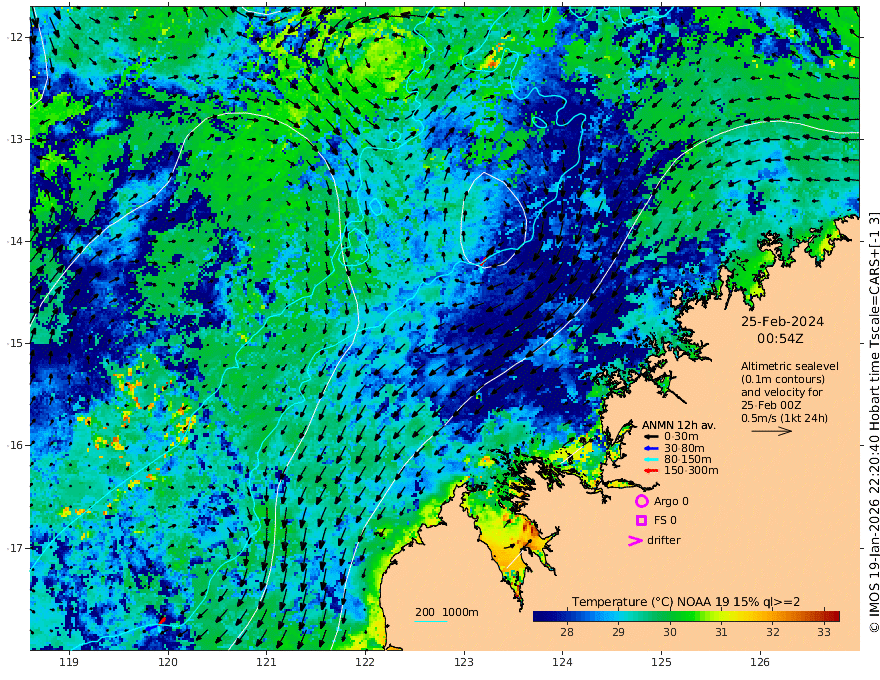Click the colorbar tick label 28

(x=567, y=632)
